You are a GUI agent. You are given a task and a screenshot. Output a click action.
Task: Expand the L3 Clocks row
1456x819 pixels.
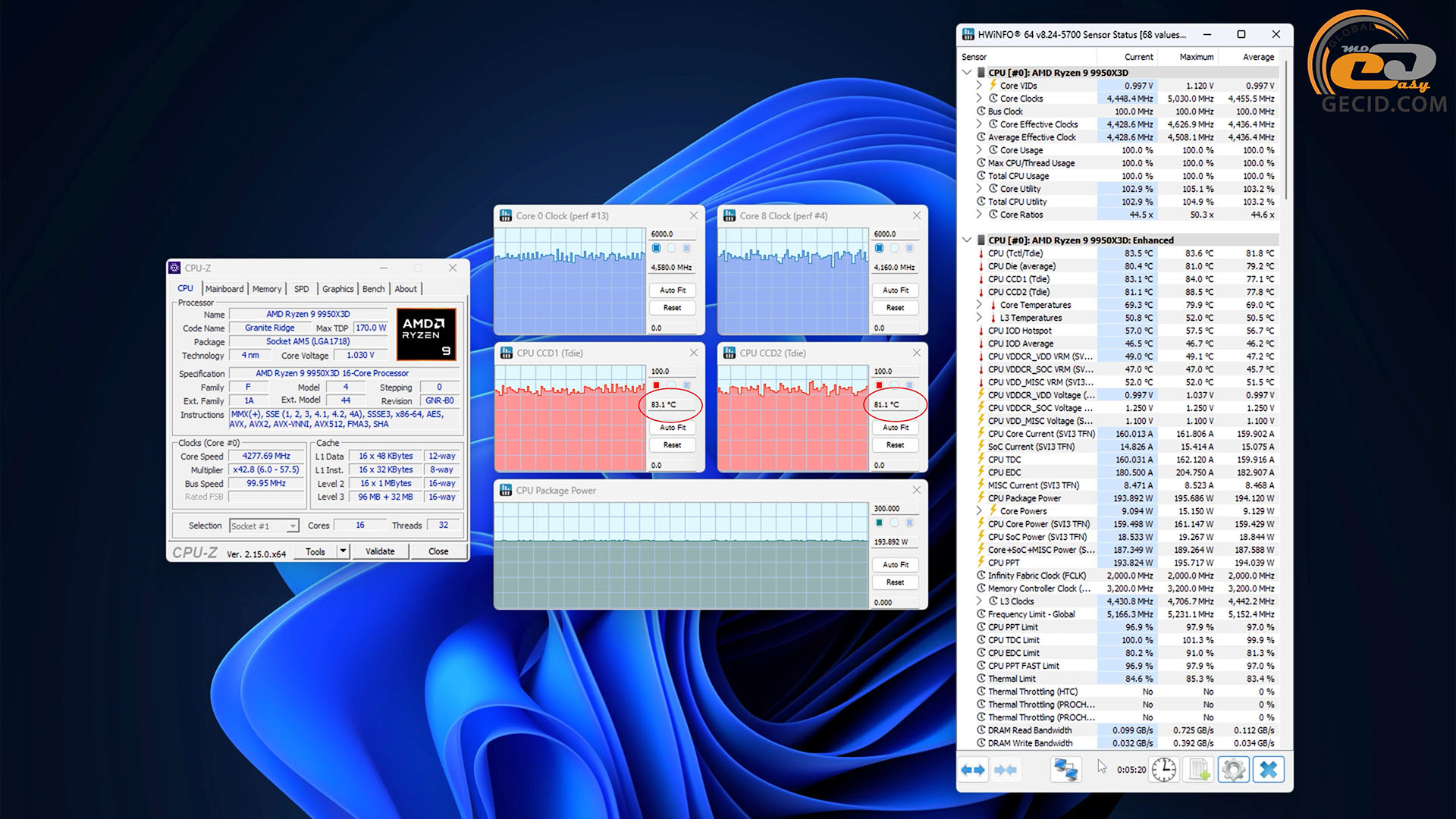coord(979,601)
